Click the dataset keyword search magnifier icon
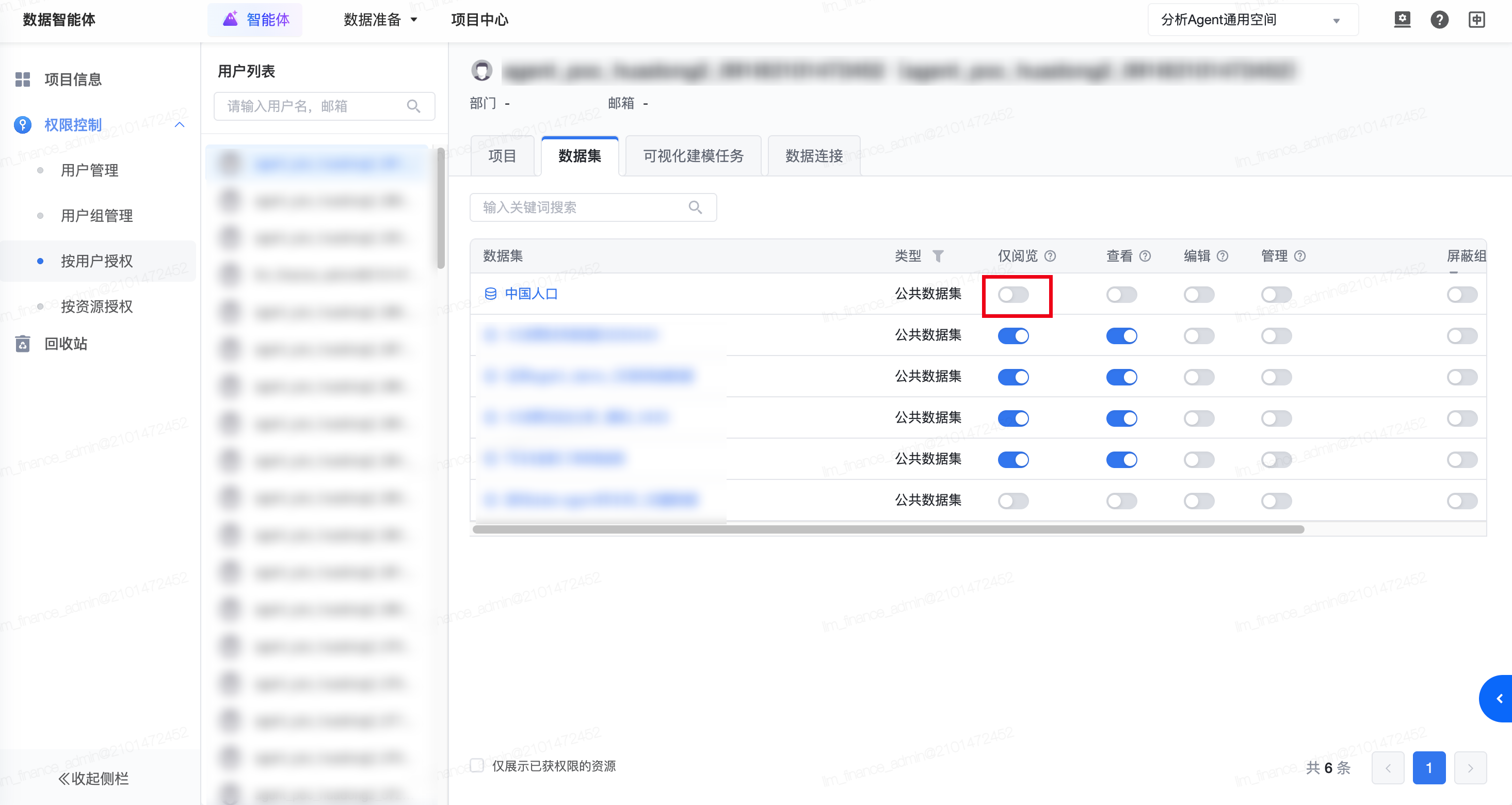Viewport: 1512px width, 805px height. (x=695, y=207)
